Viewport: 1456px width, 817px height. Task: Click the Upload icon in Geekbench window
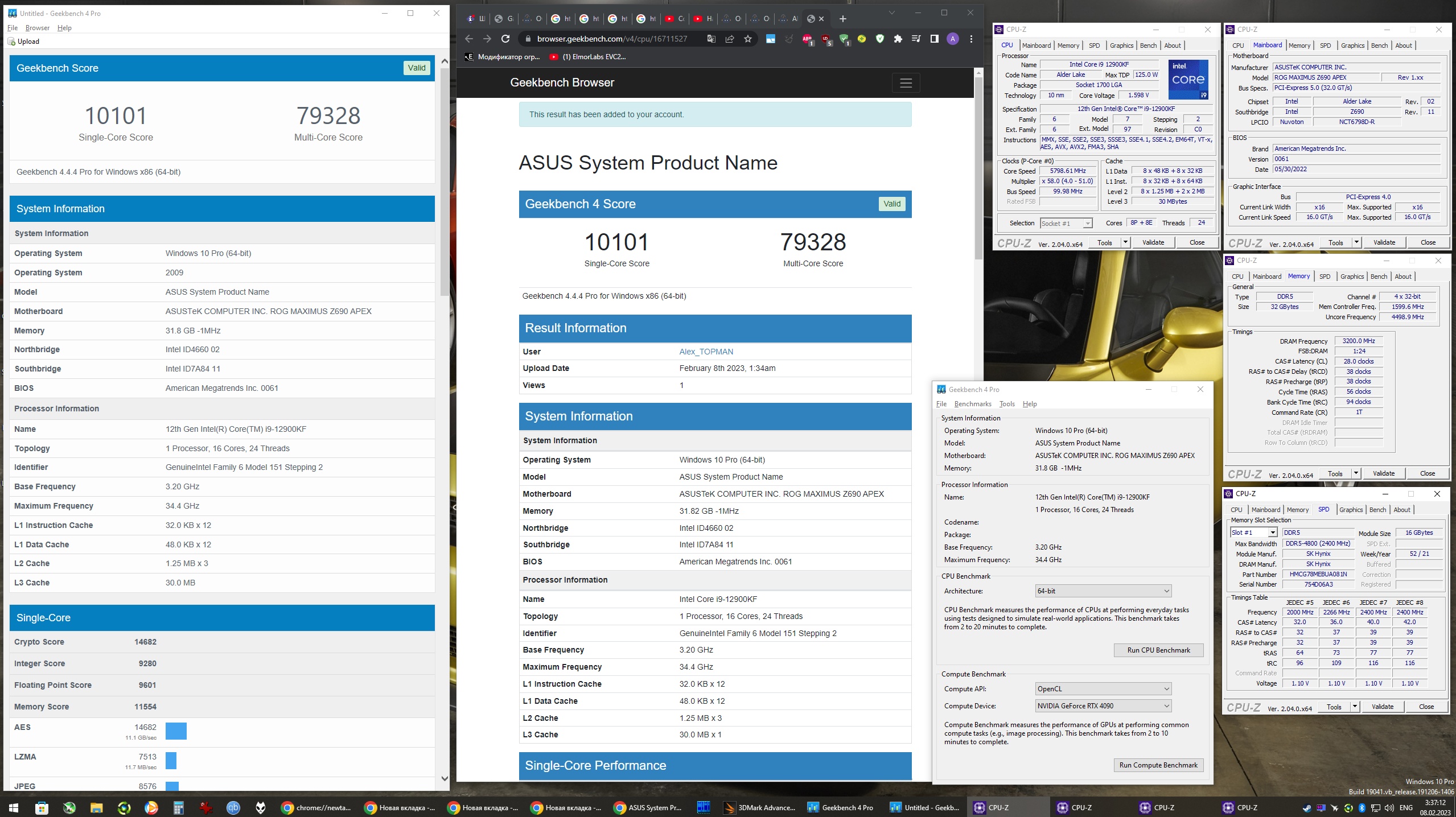point(11,42)
